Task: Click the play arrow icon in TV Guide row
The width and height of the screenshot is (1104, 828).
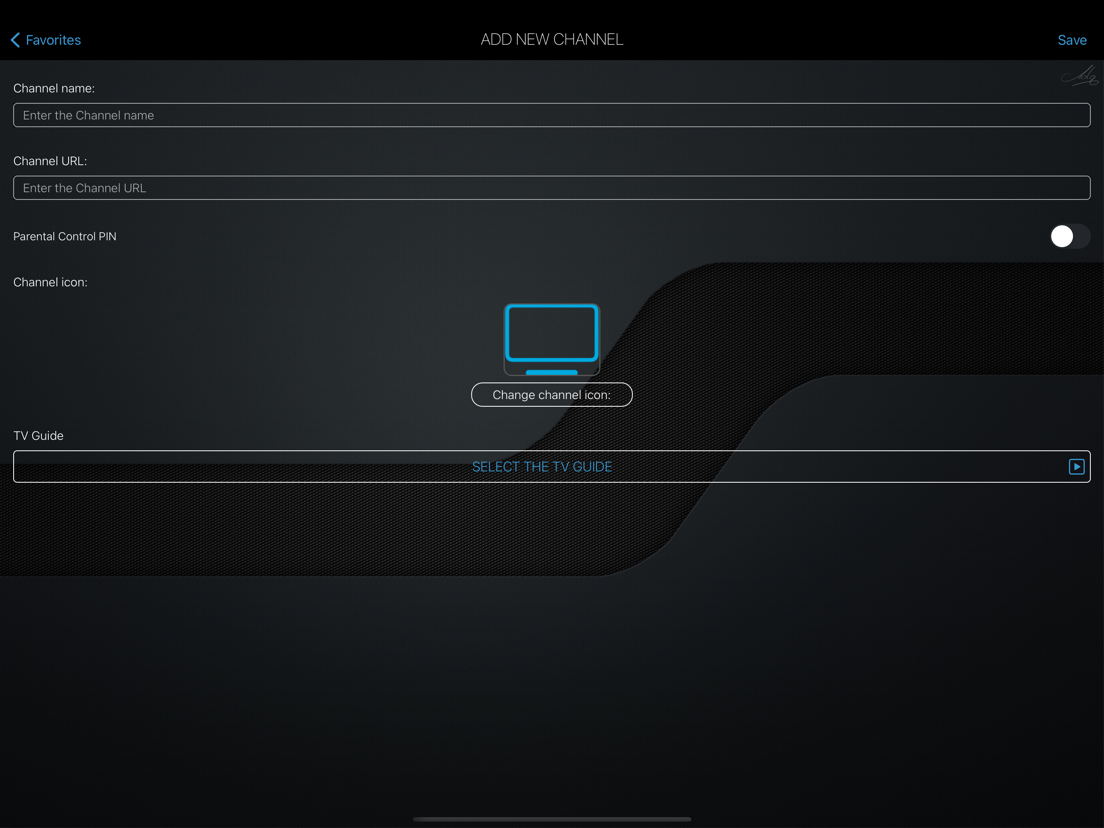Action: [x=1076, y=467]
